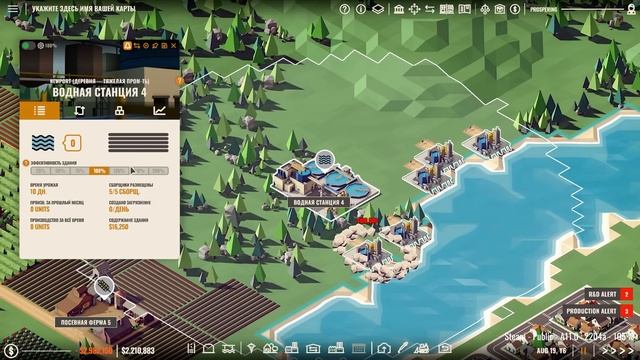640x360 pixels.
Task: Click the Prospering status bar
Action: tap(576, 9)
